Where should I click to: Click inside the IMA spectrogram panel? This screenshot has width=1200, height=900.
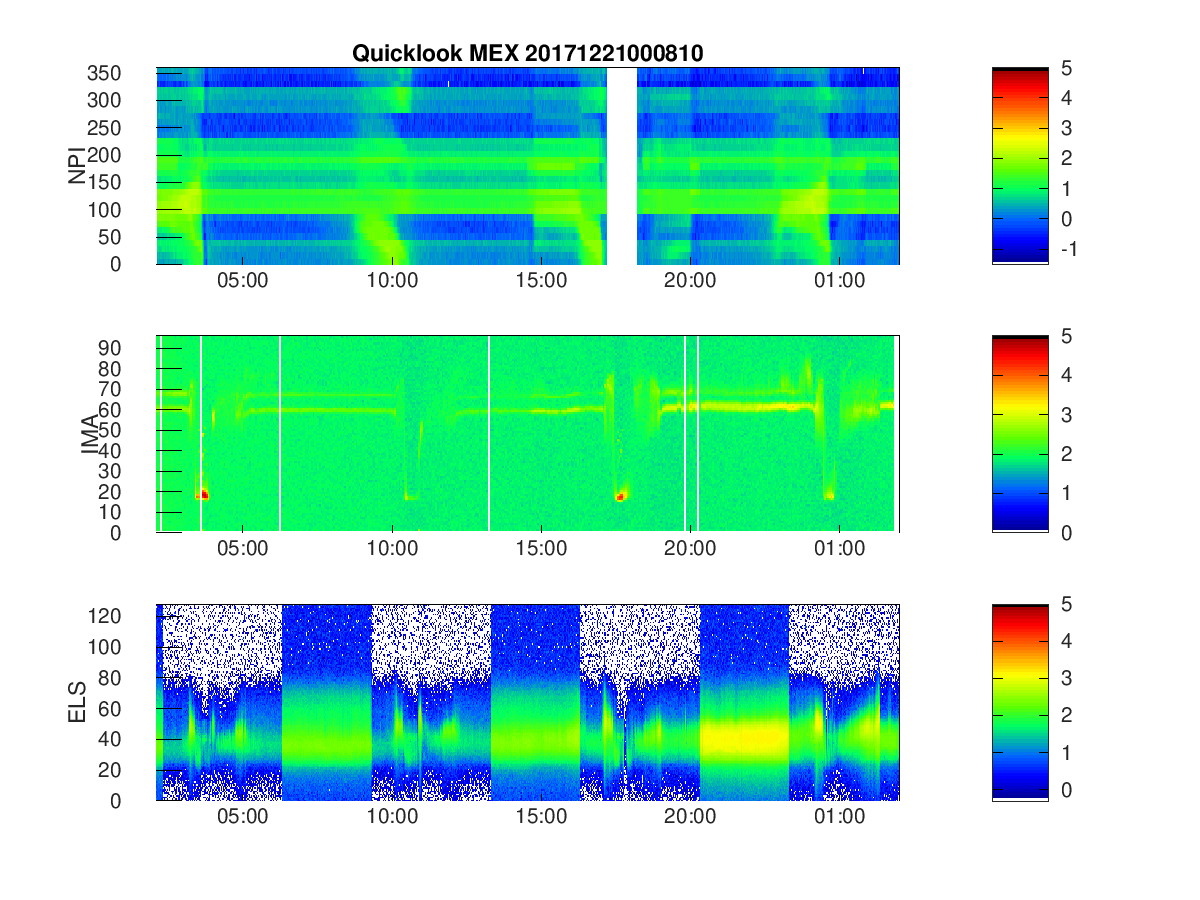pyautogui.click(x=528, y=434)
